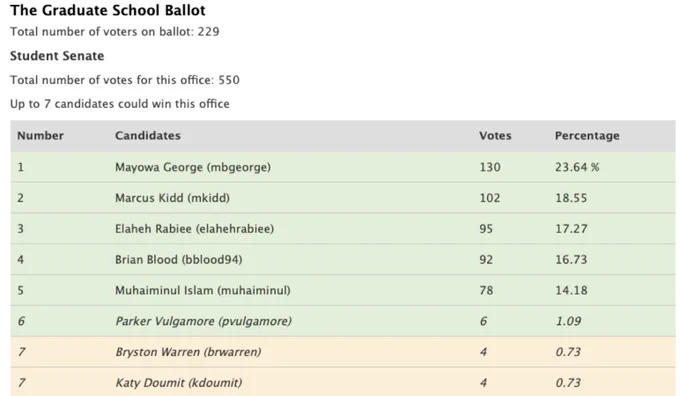
Task: Click the Candidates column header
Action: click(x=148, y=136)
